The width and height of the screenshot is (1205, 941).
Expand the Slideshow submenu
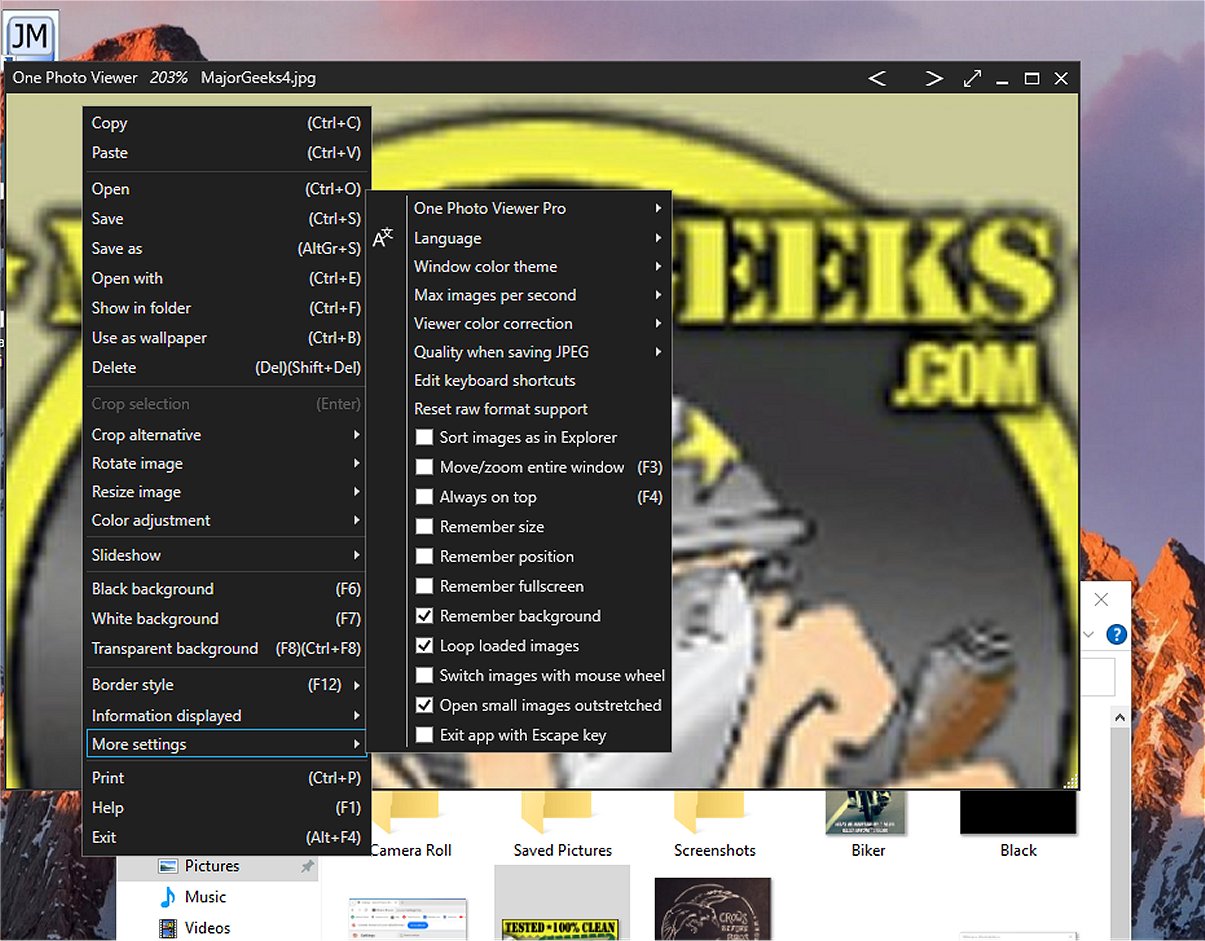pyautogui.click(x=226, y=555)
